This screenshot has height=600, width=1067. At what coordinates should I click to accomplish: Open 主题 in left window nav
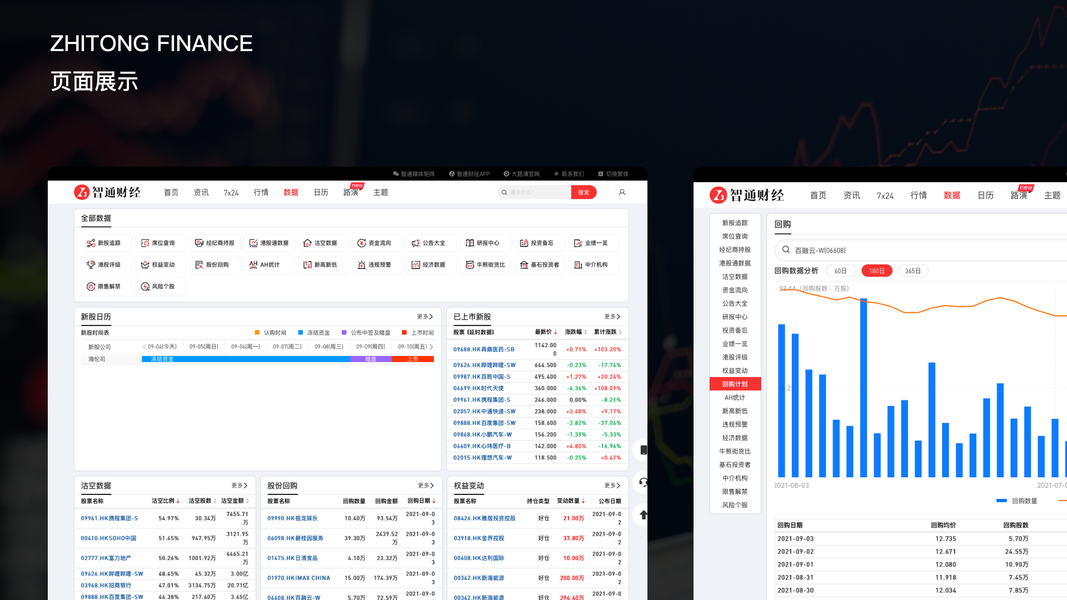click(x=380, y=193)
